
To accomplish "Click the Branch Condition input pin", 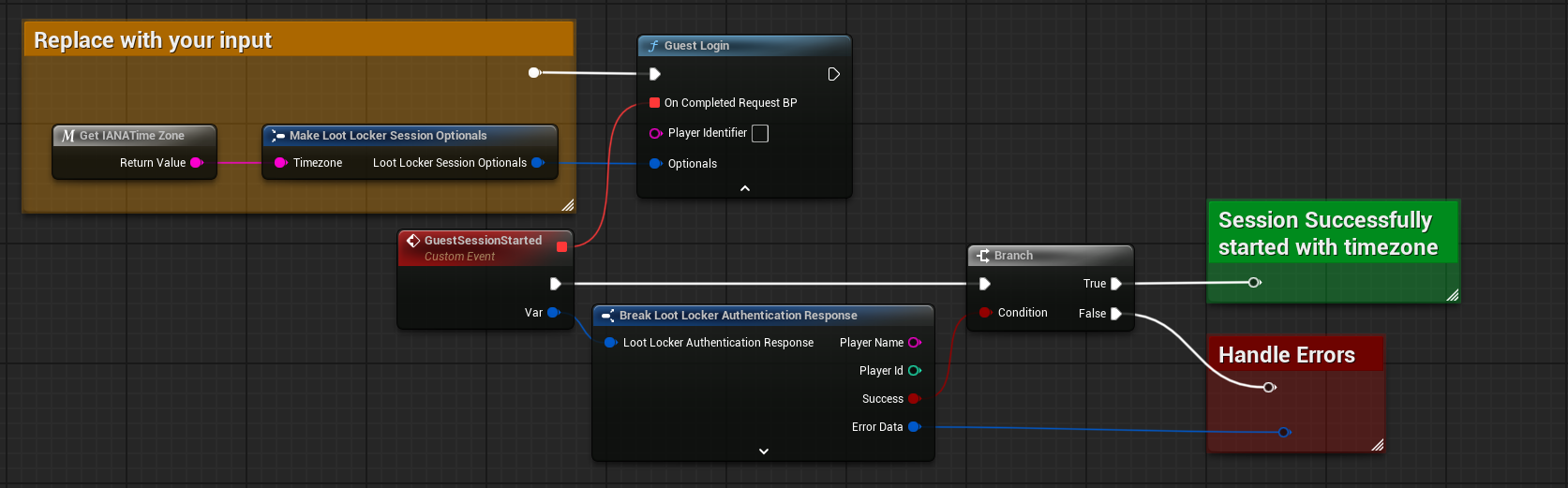I will click(x=984, y=313).
